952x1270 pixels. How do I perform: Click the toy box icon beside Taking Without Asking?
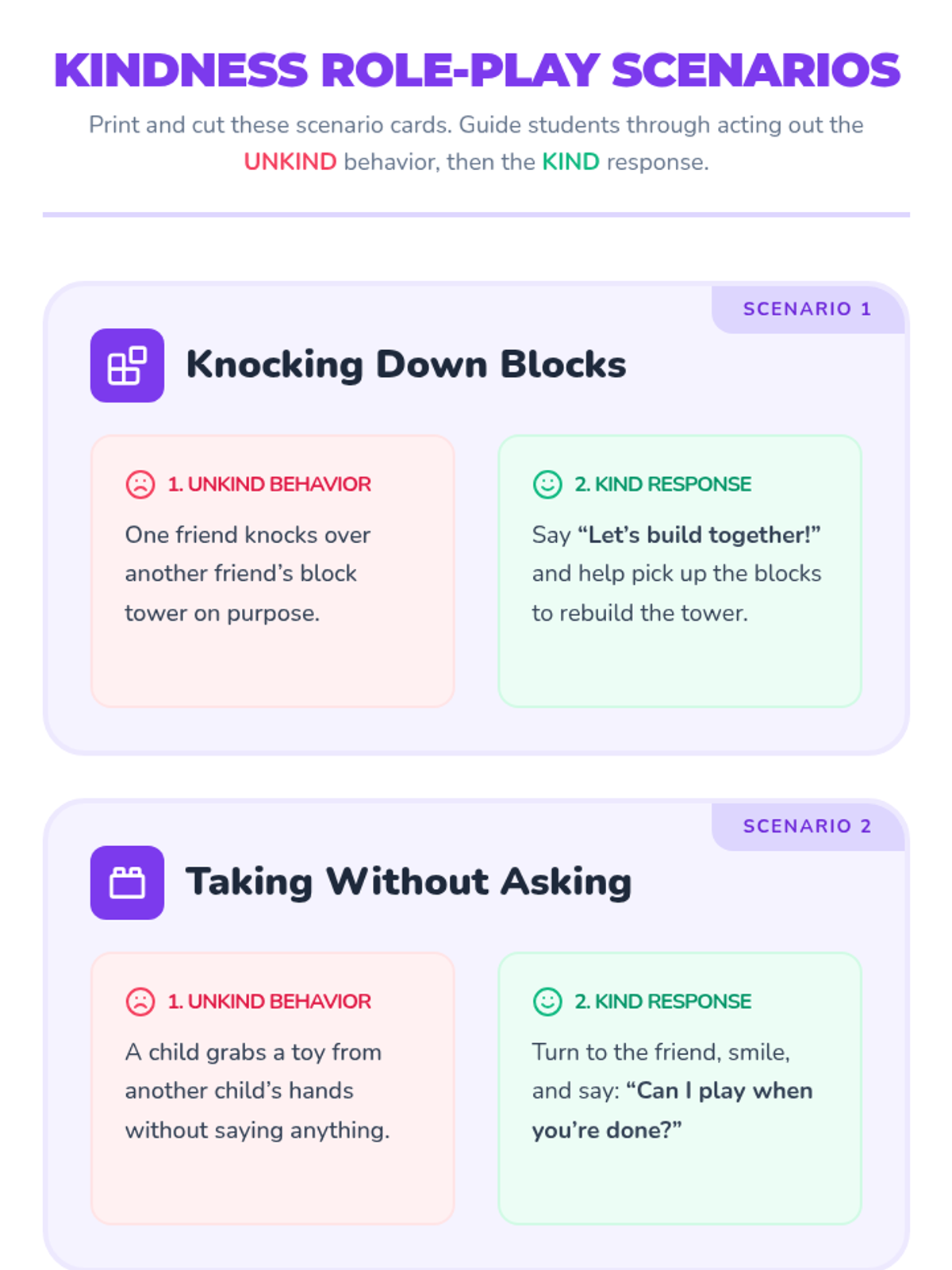[127, 883]
